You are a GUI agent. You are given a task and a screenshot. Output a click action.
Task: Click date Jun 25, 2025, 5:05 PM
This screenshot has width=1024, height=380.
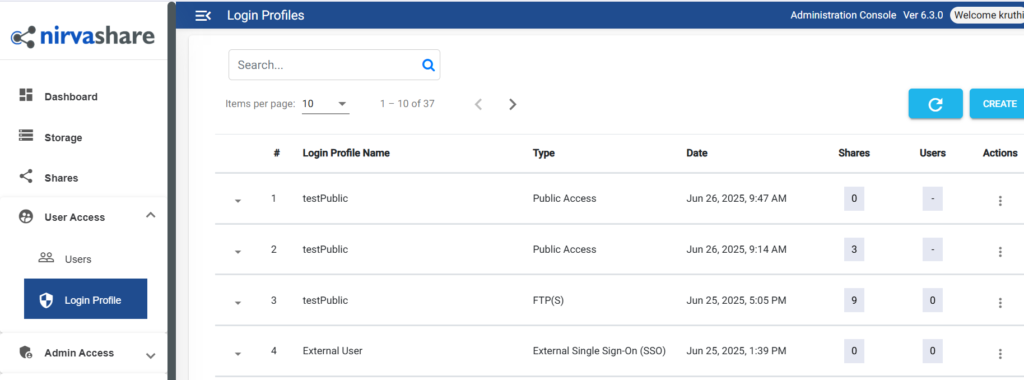tap(736, 300)
